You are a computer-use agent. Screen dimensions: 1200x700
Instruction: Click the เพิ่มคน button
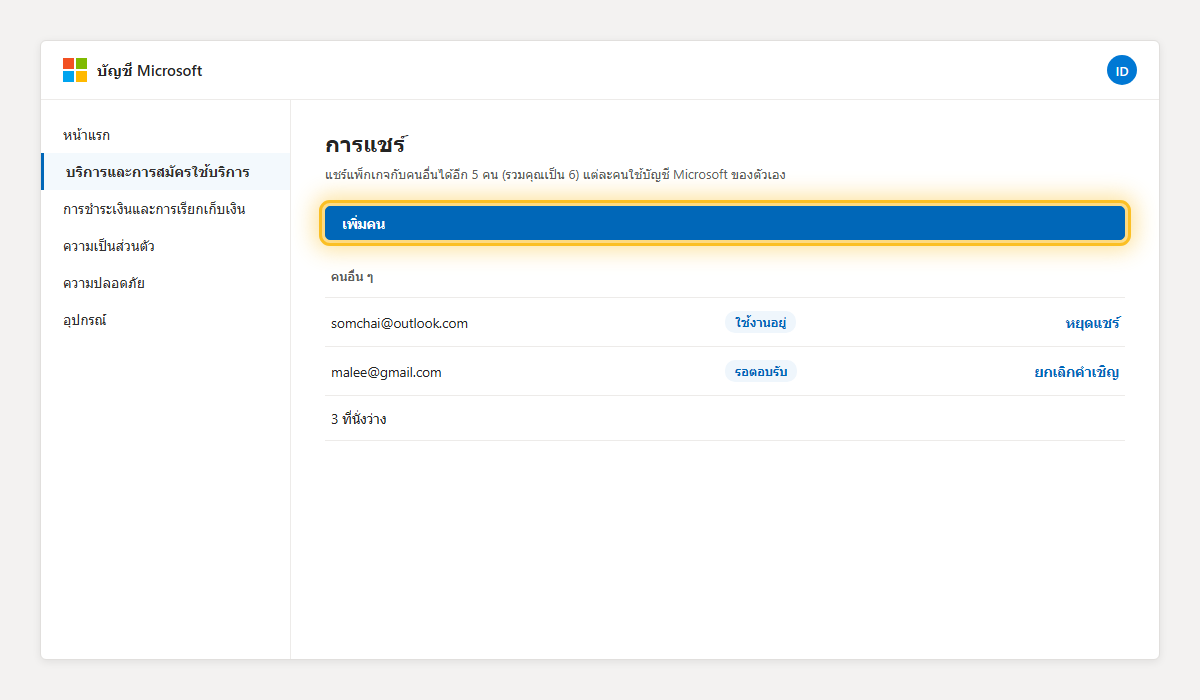pyautogui.click(x=725, y=223)
